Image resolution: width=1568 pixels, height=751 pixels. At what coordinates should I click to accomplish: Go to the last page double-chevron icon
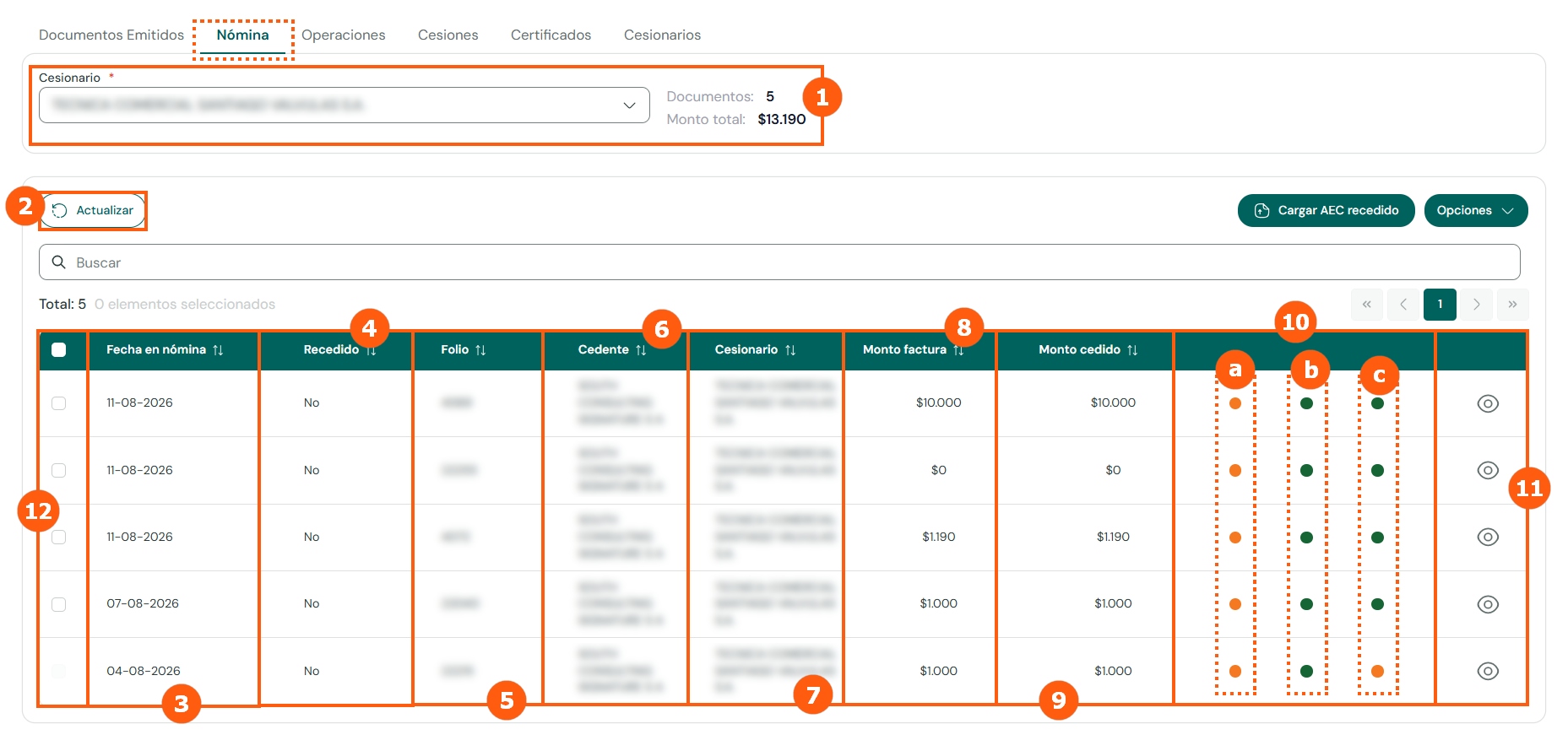pyautogui.click(x=1512, y=305)
